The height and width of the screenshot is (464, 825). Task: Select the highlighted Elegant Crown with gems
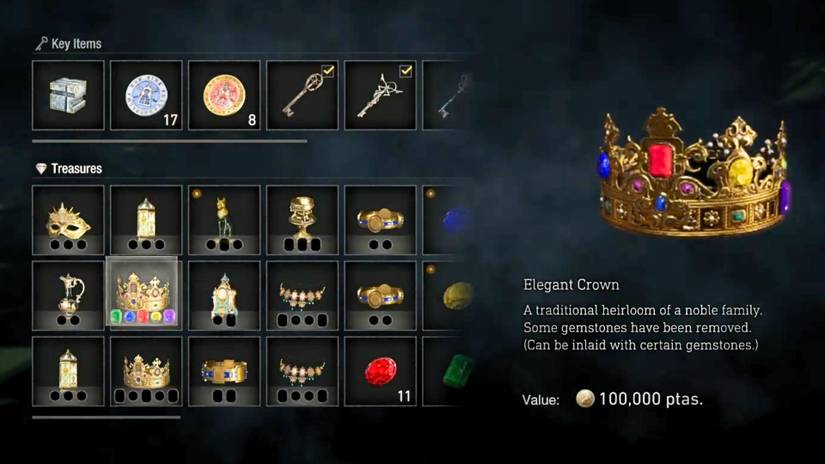(x=145, y=294)
